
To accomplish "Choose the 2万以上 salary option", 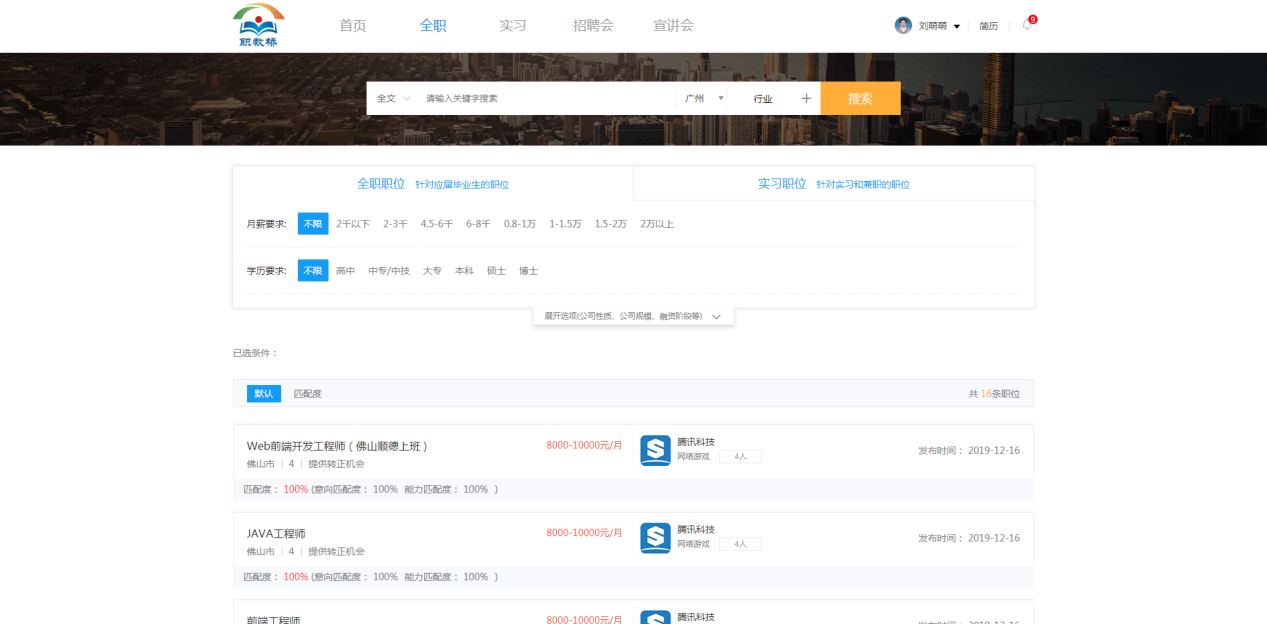I will [x=657, y=224].
